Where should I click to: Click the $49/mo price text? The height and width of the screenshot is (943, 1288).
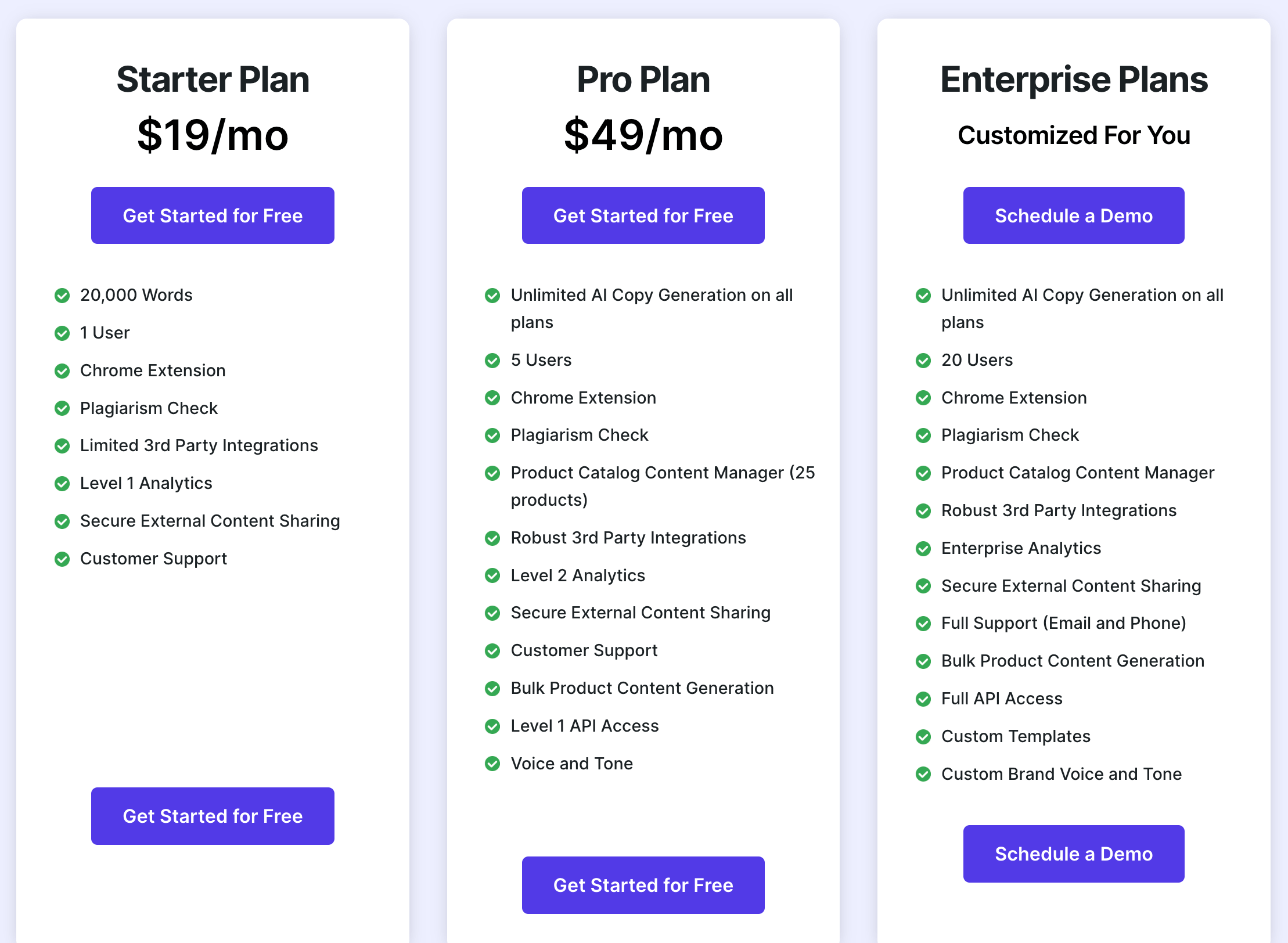click(643, 135)
